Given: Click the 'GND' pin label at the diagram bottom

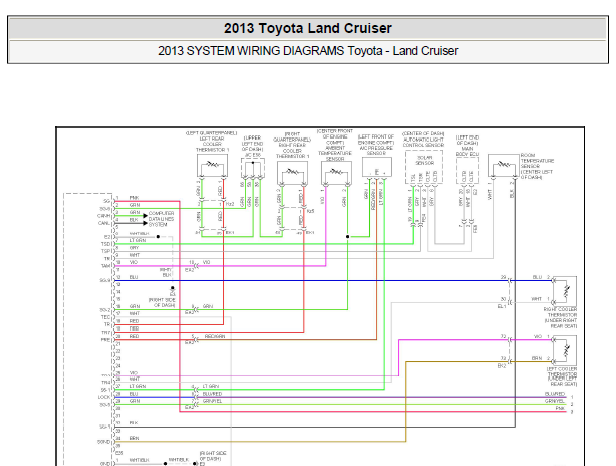Looking at the screenshot, I should [x=105, y=464].
